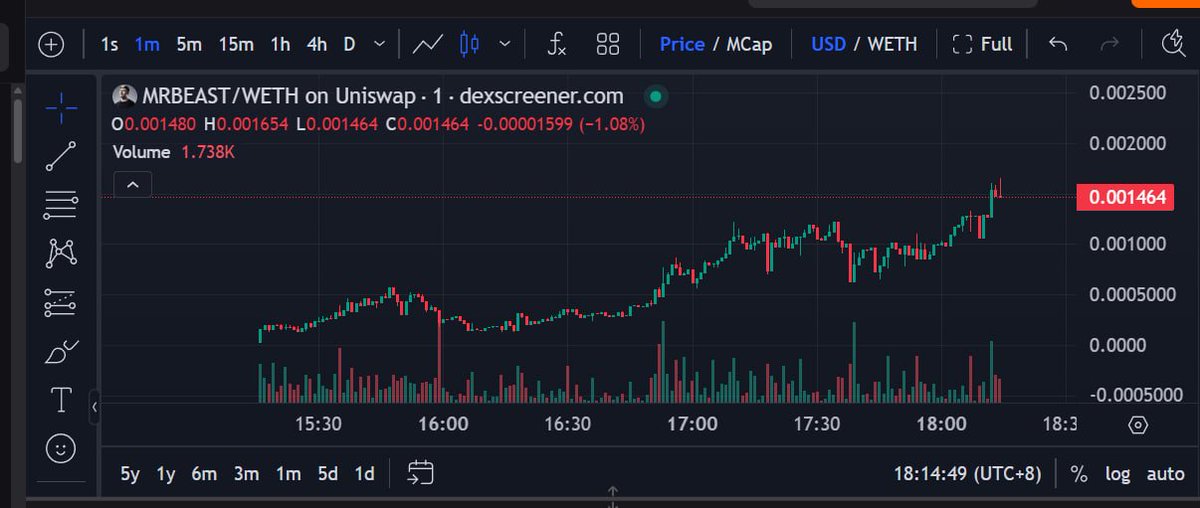Click the icon at the toolbar's right edge
The image size is (1200, 508).
1174,44
